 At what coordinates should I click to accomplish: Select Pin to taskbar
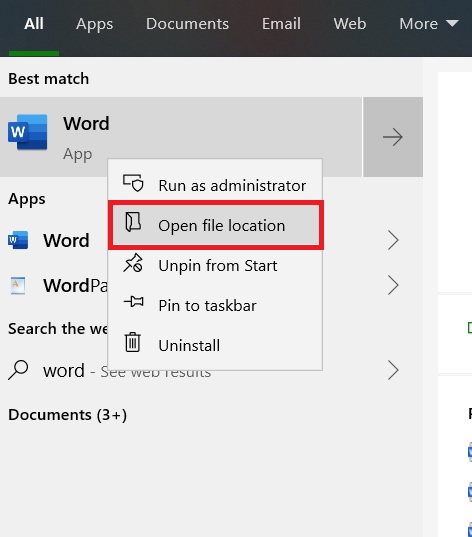point(215,305)
